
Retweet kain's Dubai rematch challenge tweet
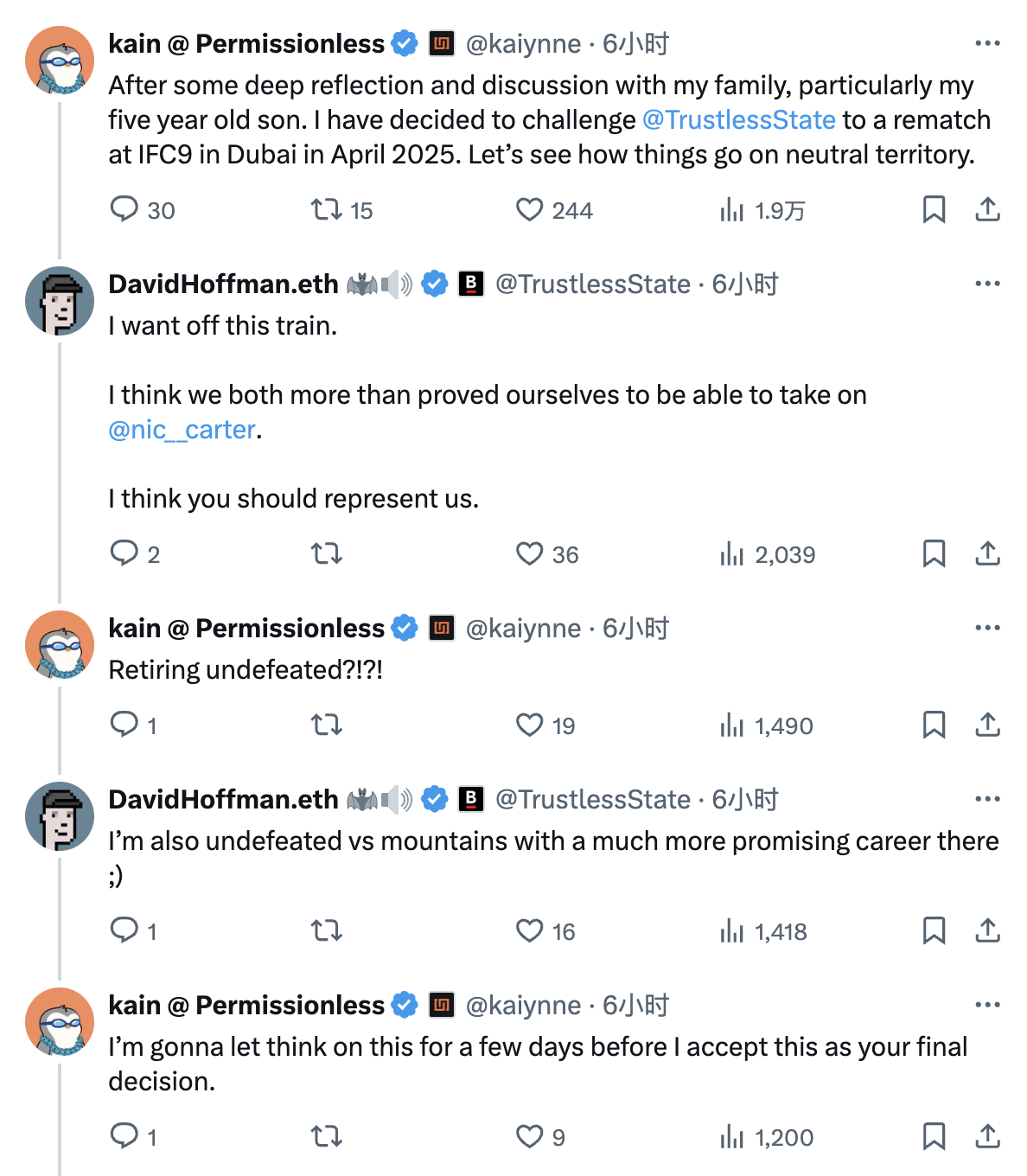pyautogui.click(x=327, y=209)
